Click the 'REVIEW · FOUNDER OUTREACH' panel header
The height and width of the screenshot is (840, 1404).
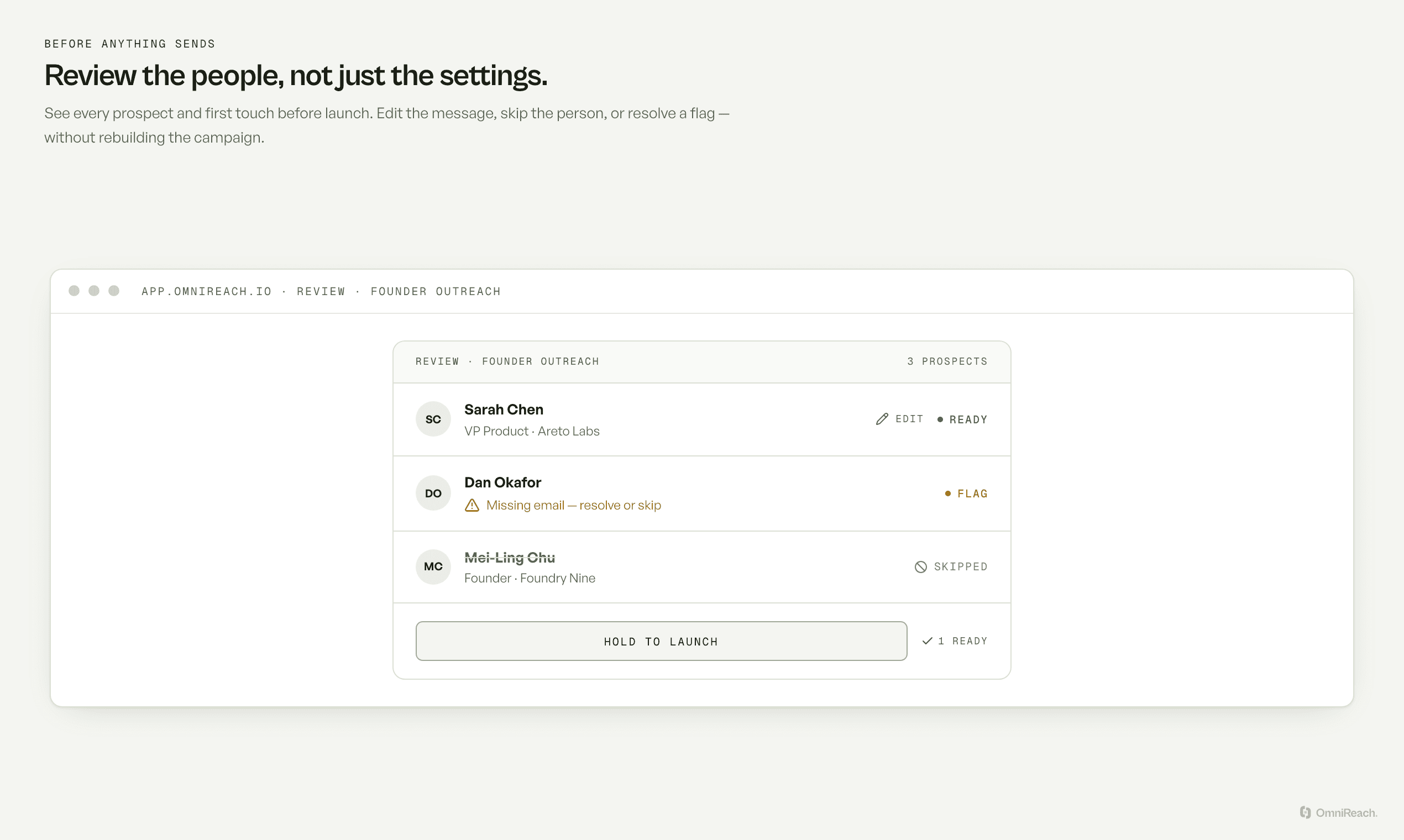pos(507,361)
